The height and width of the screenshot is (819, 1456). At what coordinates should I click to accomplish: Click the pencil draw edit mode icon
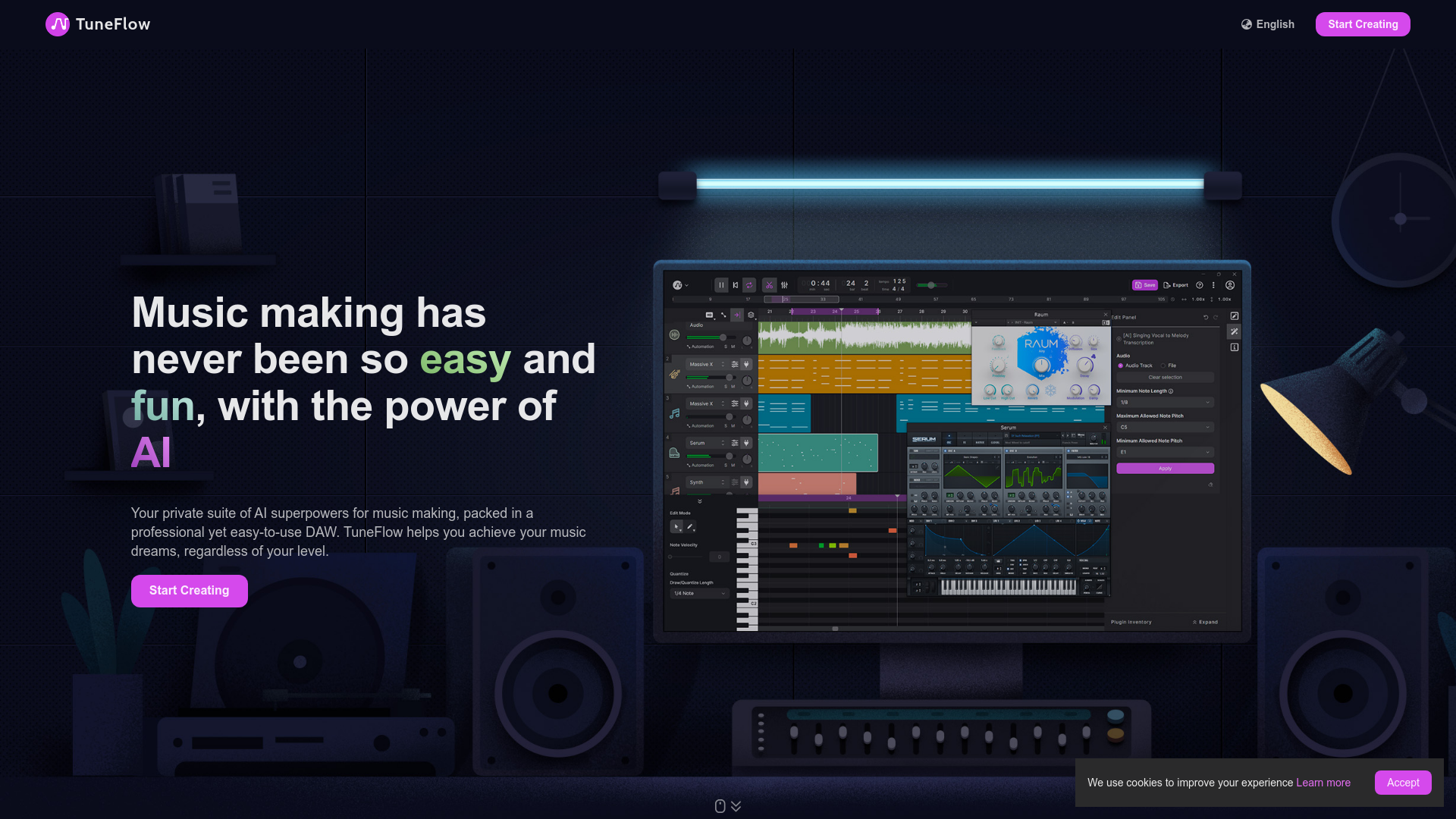pyautogui.click(x=690, y=526)
